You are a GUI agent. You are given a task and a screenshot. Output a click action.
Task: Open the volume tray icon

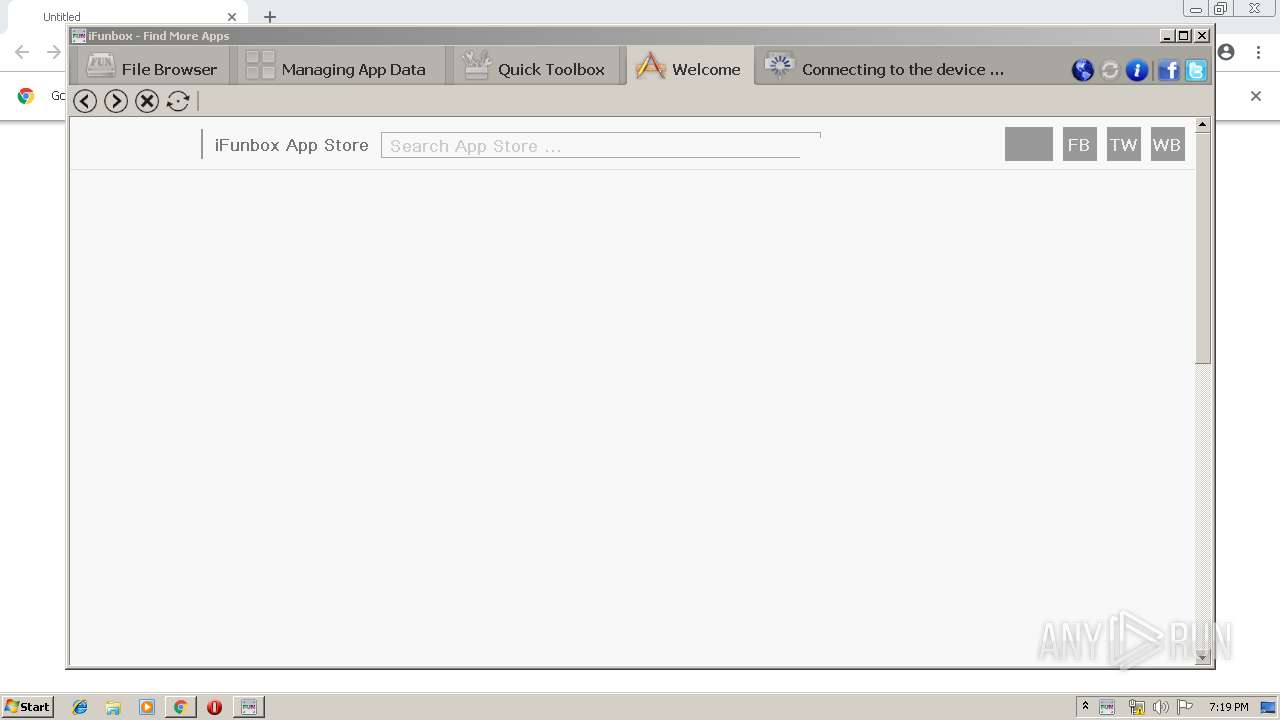(x=1160, y=707)
